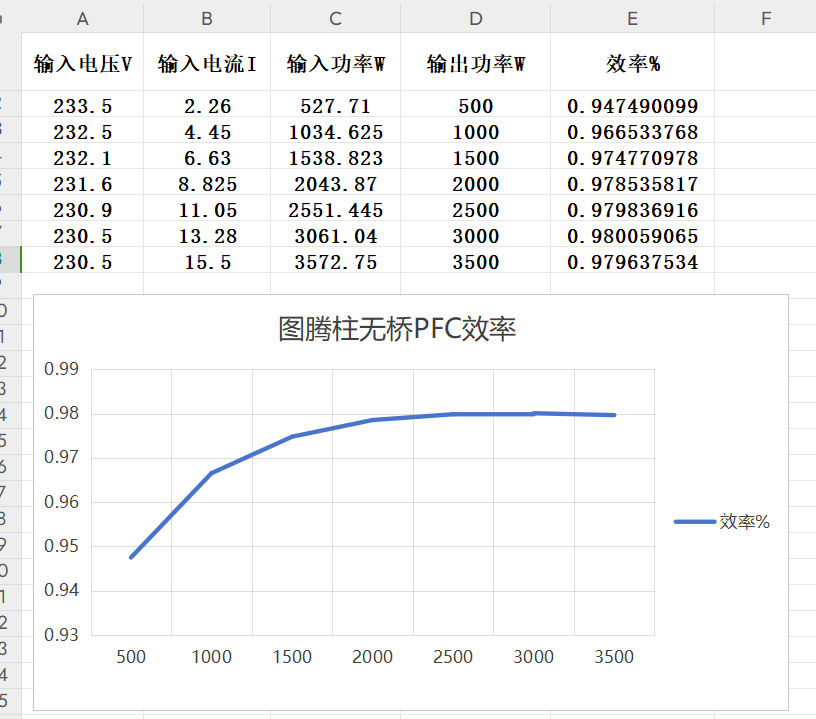Select column header F
Viewport: 816px width, 719px height.
point(765,17)
